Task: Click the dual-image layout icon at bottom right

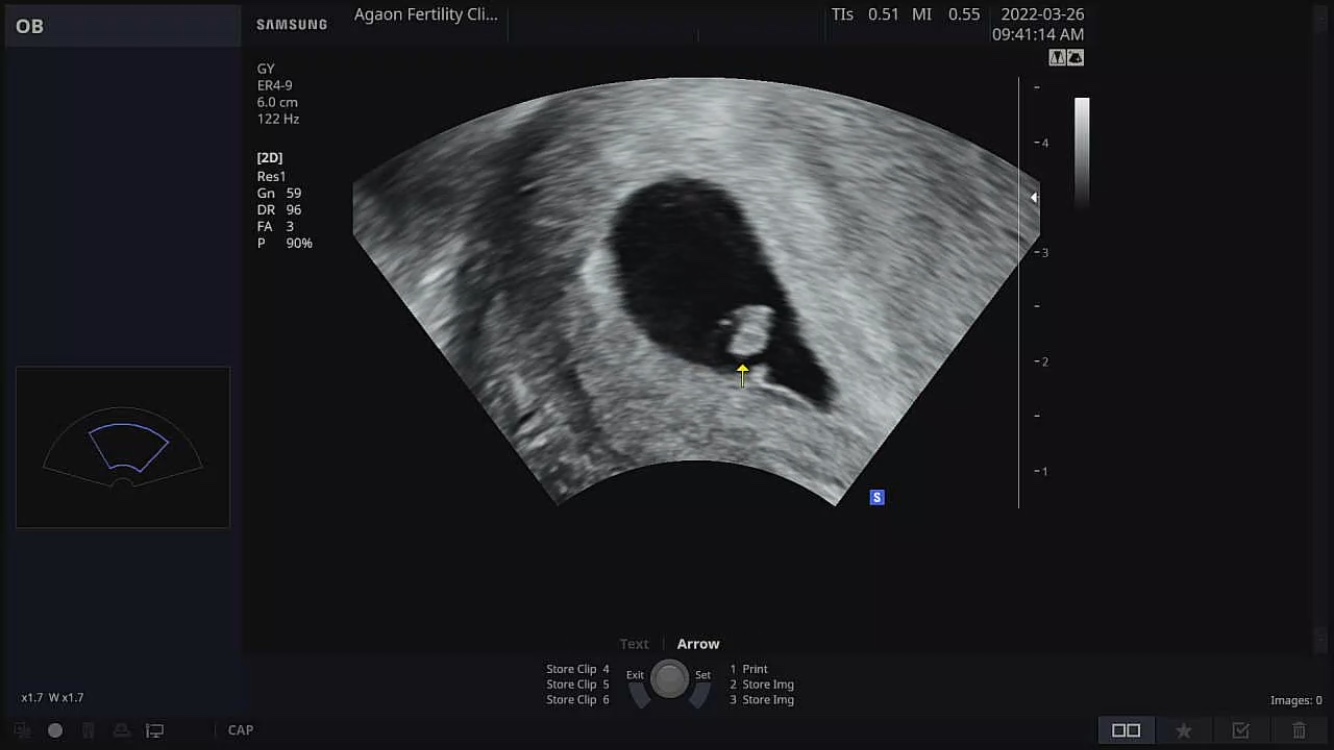Action: tap(1126, 731)
